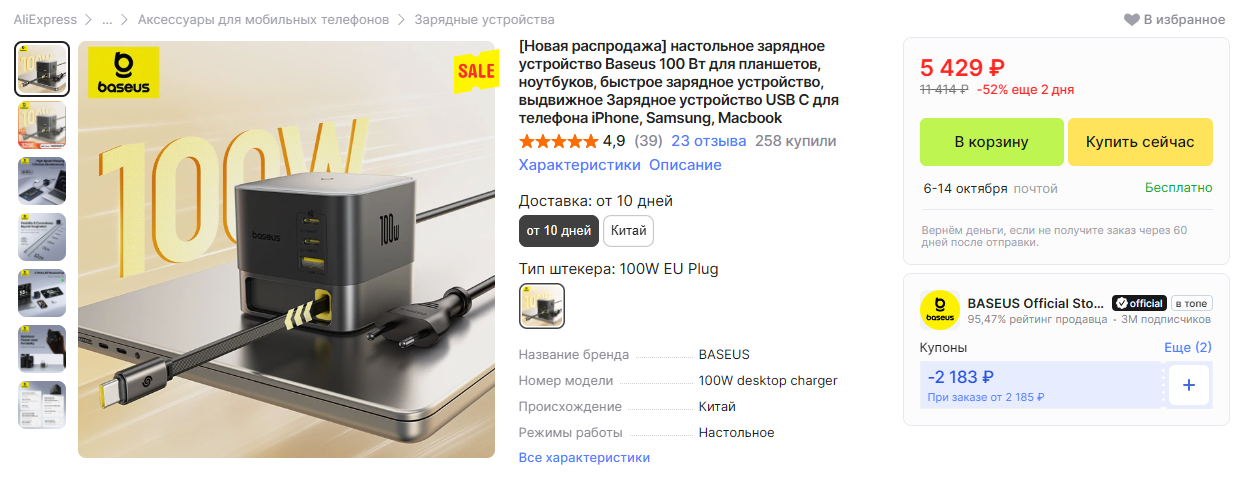Click the Baseus store logo icon
Viewport: 1243px width, 484px height.
[940, 311]
